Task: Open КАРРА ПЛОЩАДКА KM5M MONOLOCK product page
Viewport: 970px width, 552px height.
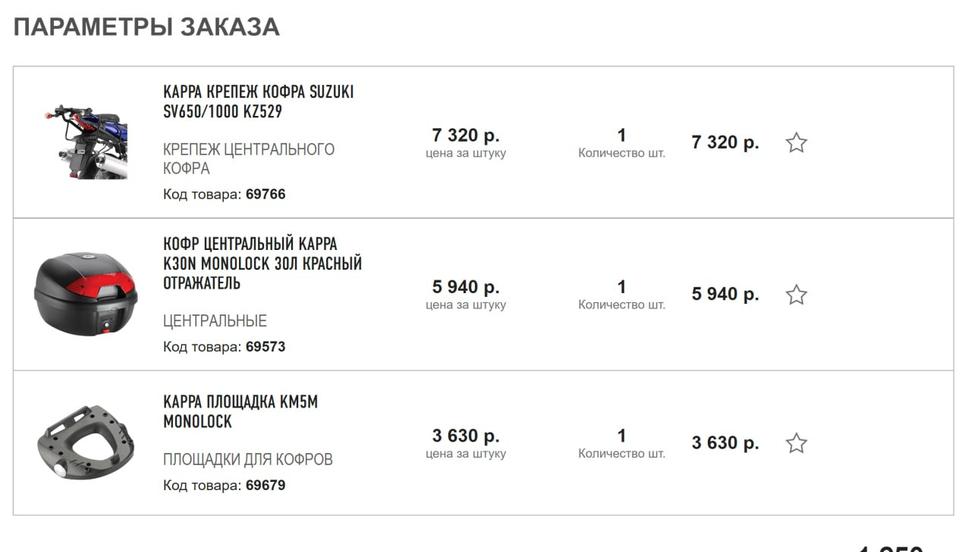Action: (x=240, y=412)
